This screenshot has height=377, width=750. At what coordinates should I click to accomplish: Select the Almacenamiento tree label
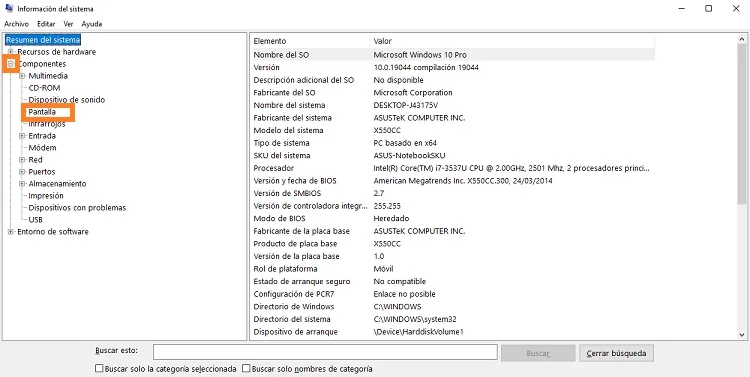pos(57,184)
